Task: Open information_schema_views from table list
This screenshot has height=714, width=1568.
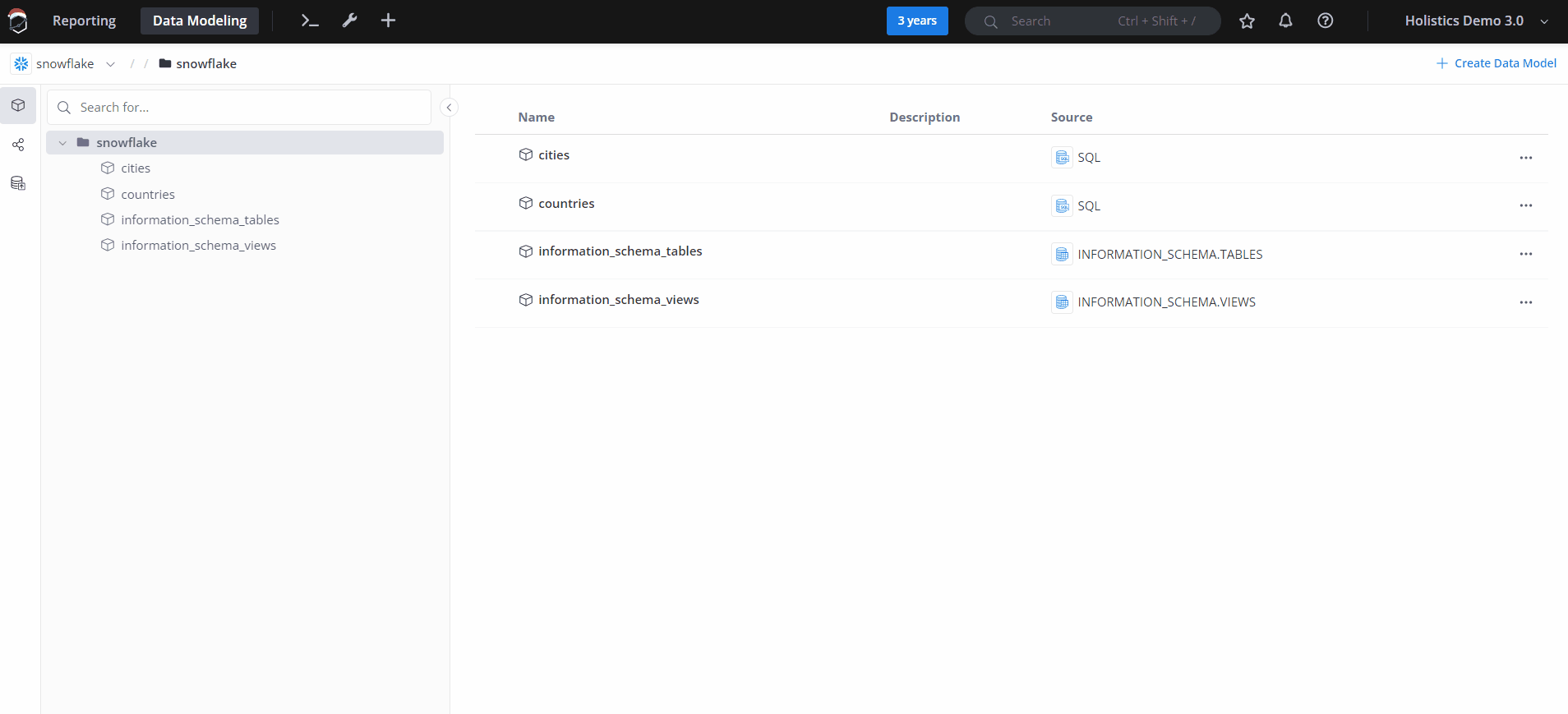Action: click(619, 300)
